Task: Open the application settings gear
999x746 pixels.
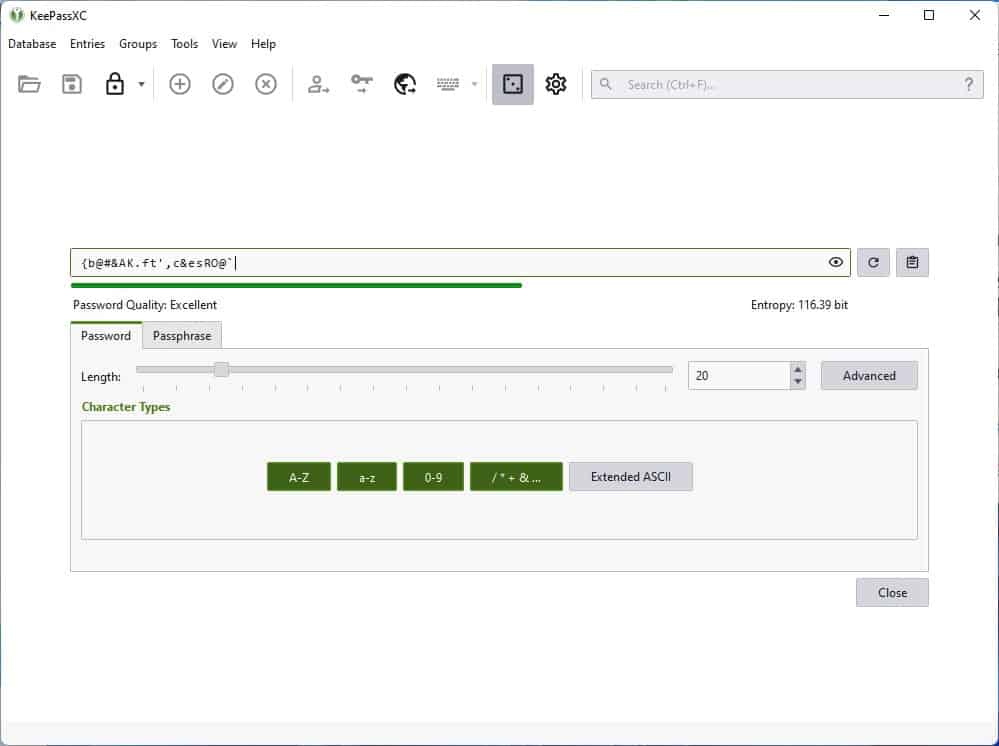Action: point(556,84)
